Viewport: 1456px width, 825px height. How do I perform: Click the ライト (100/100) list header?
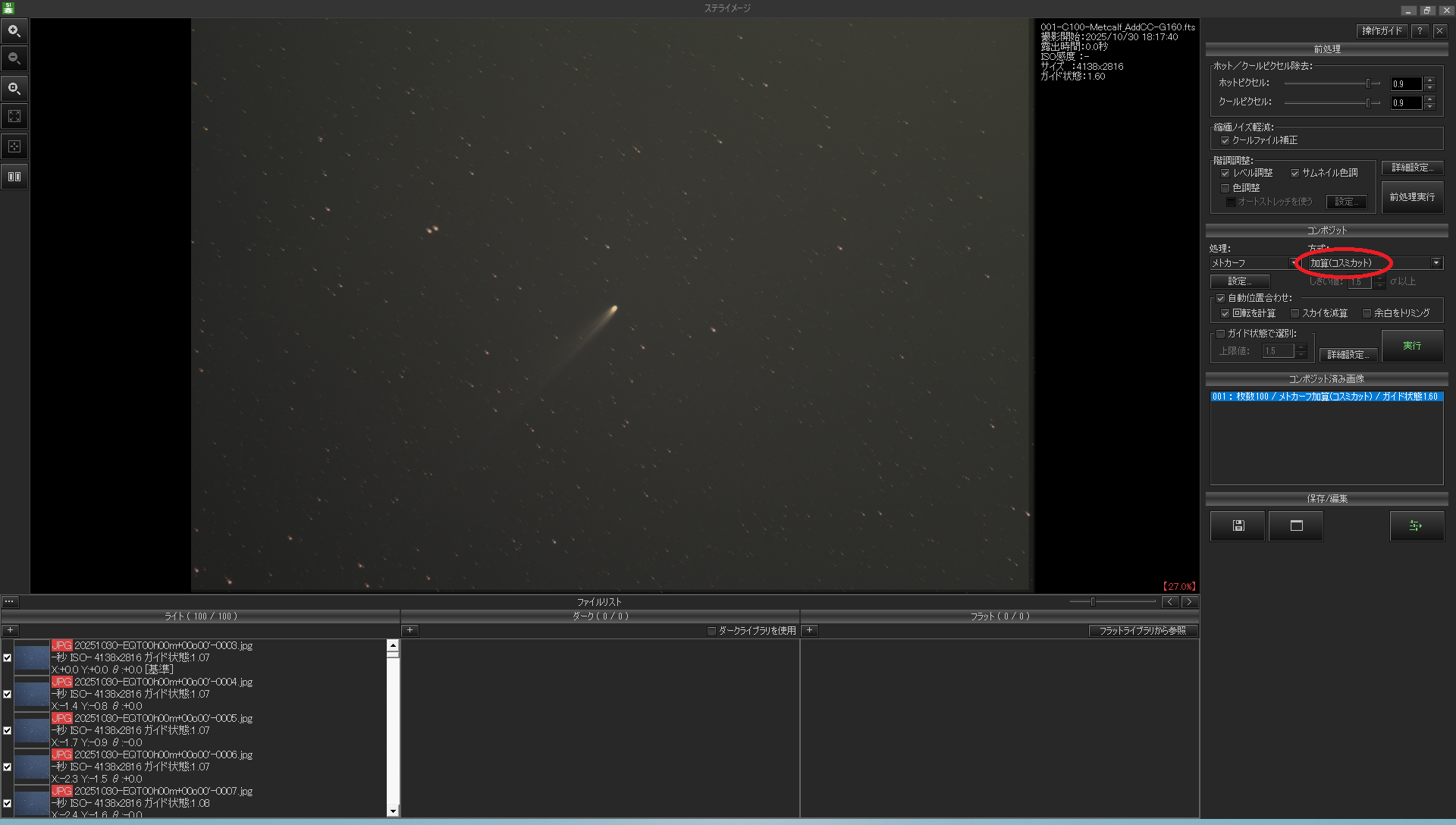pyautogui.click(x=201, y=616)
